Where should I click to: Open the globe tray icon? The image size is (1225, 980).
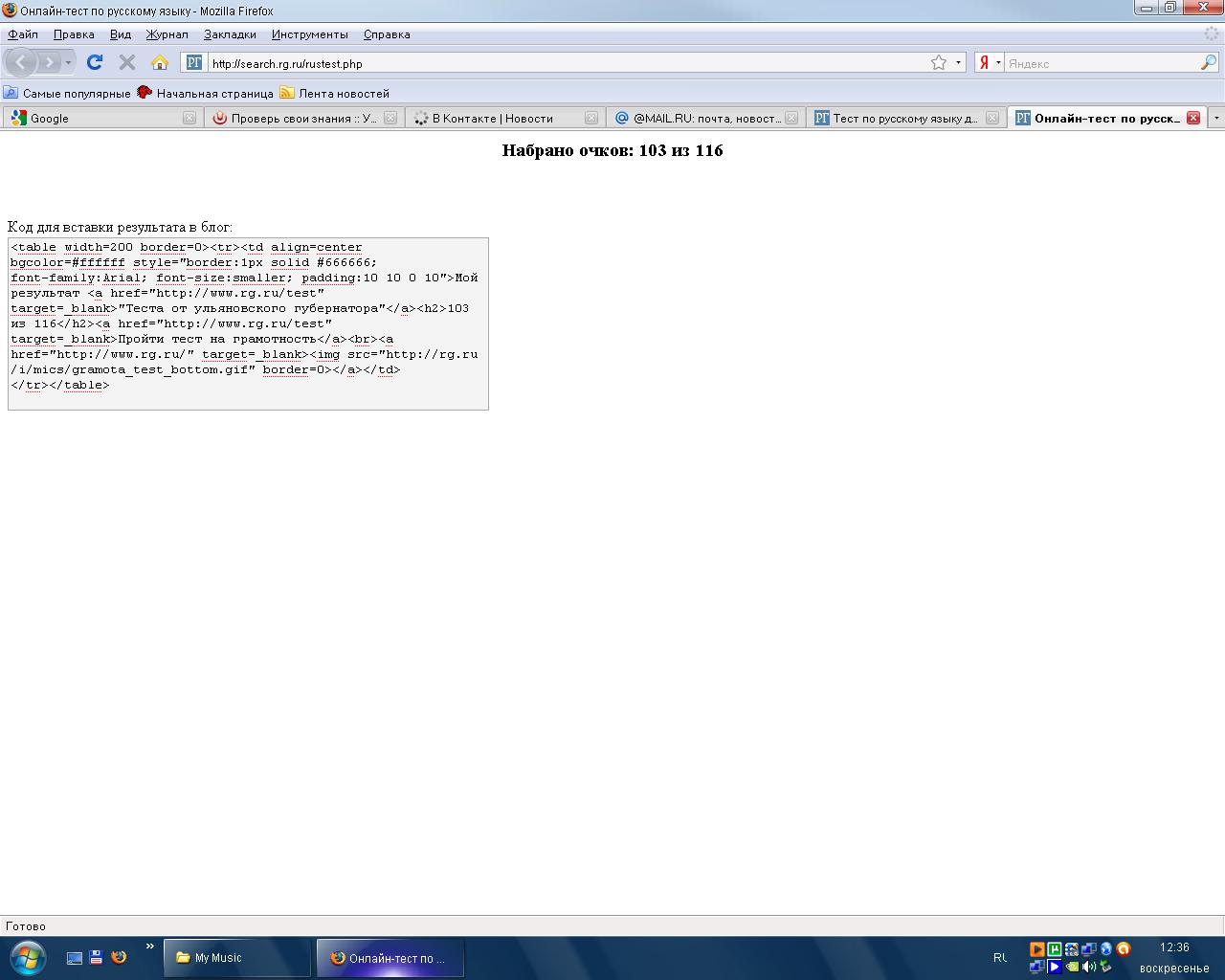coord(1106,949)
